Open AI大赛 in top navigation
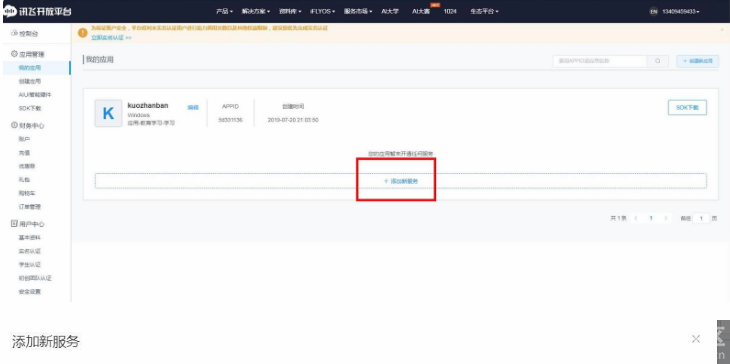The width and height of the screenshot is (730, 364). tap(421, 11)
